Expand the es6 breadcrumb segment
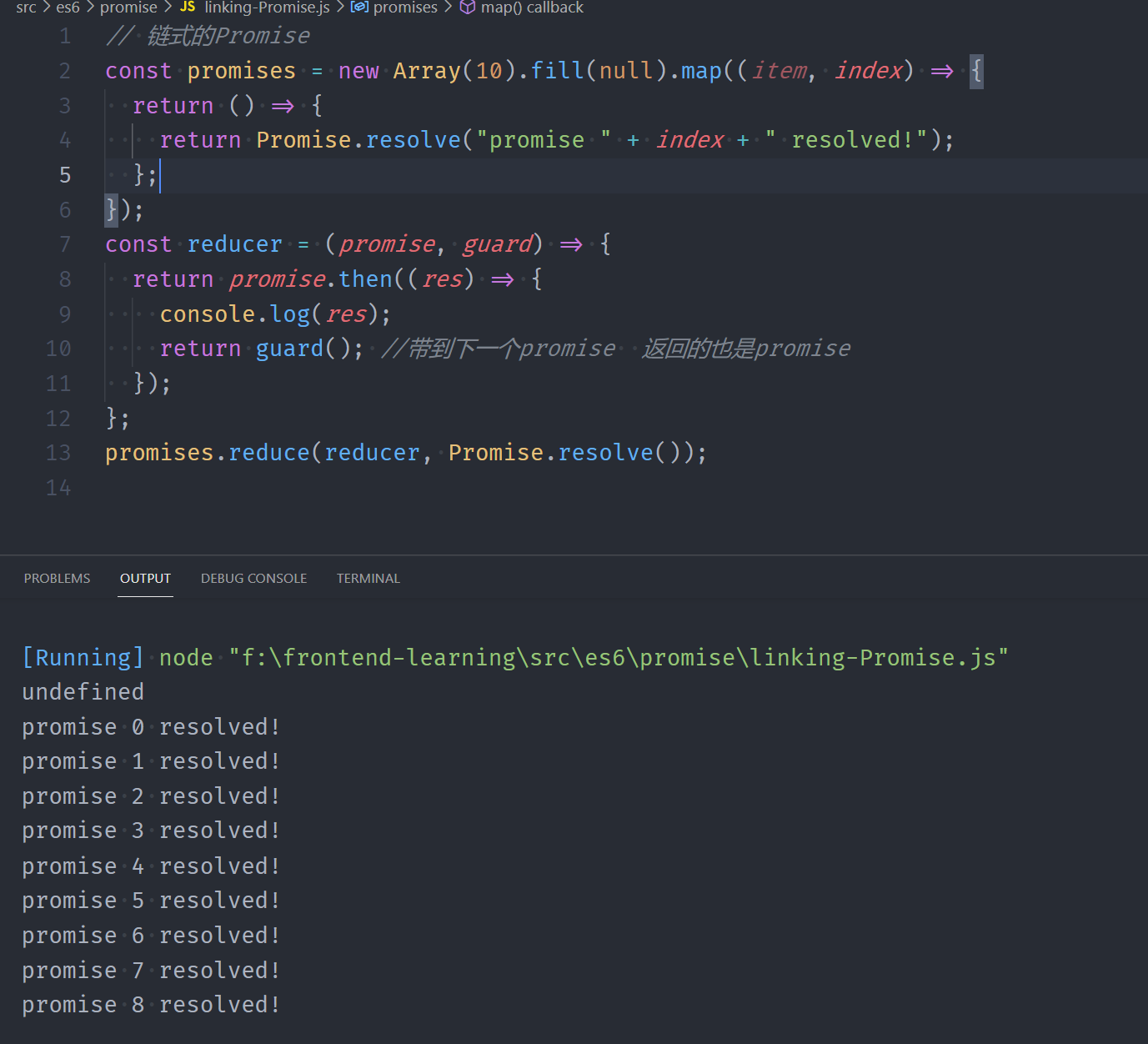This screenshot has width=1148, height=1044. pos(68,8)
